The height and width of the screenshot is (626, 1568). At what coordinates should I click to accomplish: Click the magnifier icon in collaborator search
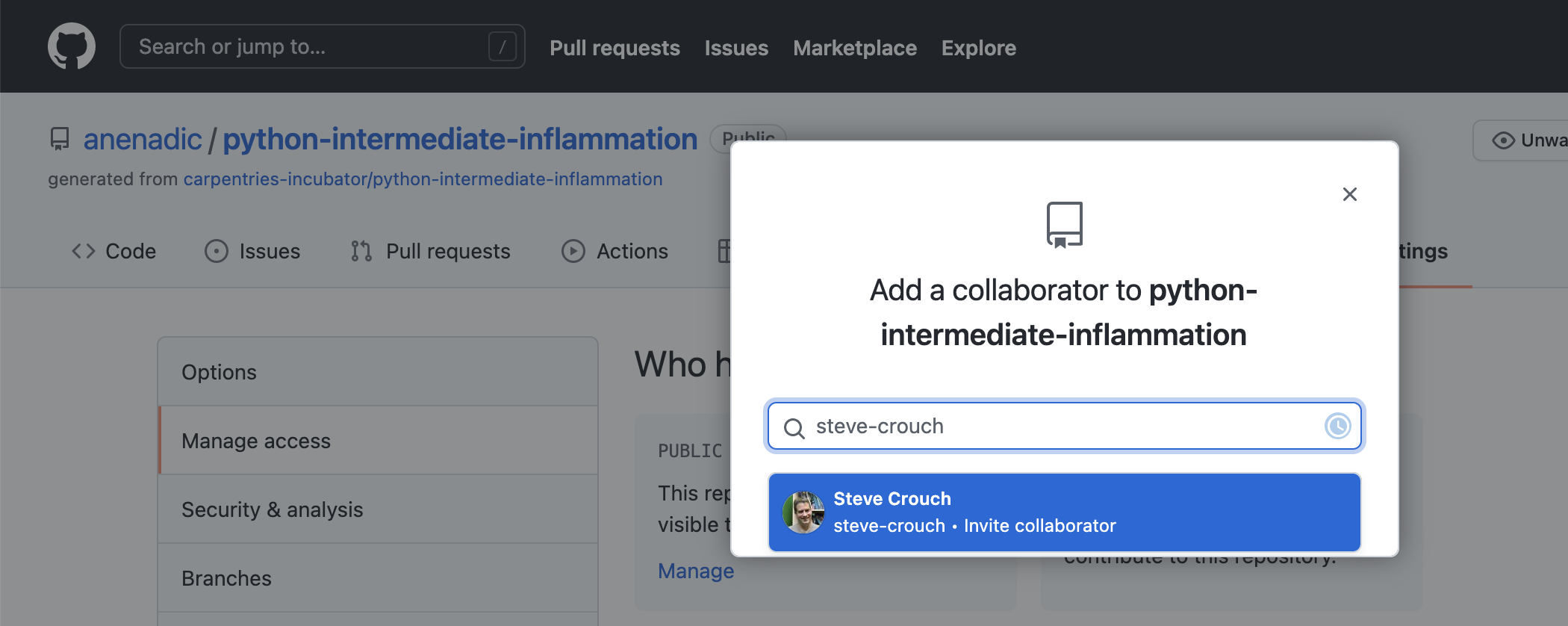(794, 428)
